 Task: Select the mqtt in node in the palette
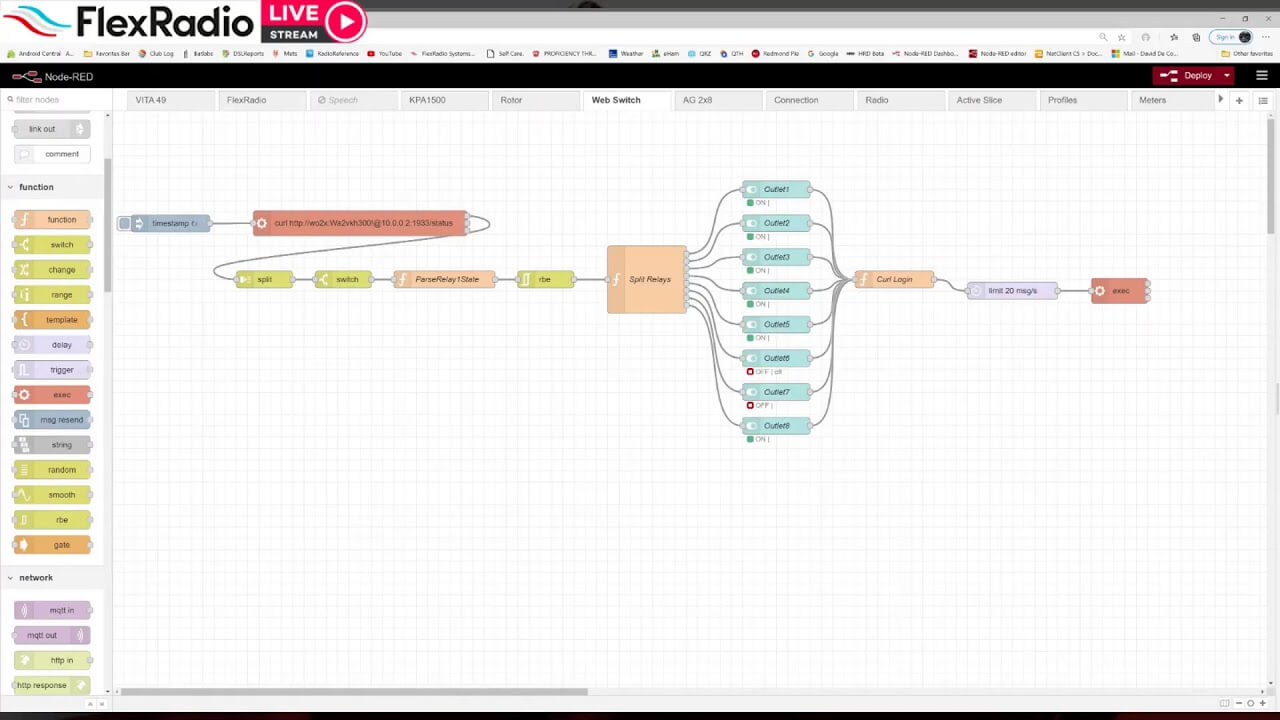tap(52, 610)
